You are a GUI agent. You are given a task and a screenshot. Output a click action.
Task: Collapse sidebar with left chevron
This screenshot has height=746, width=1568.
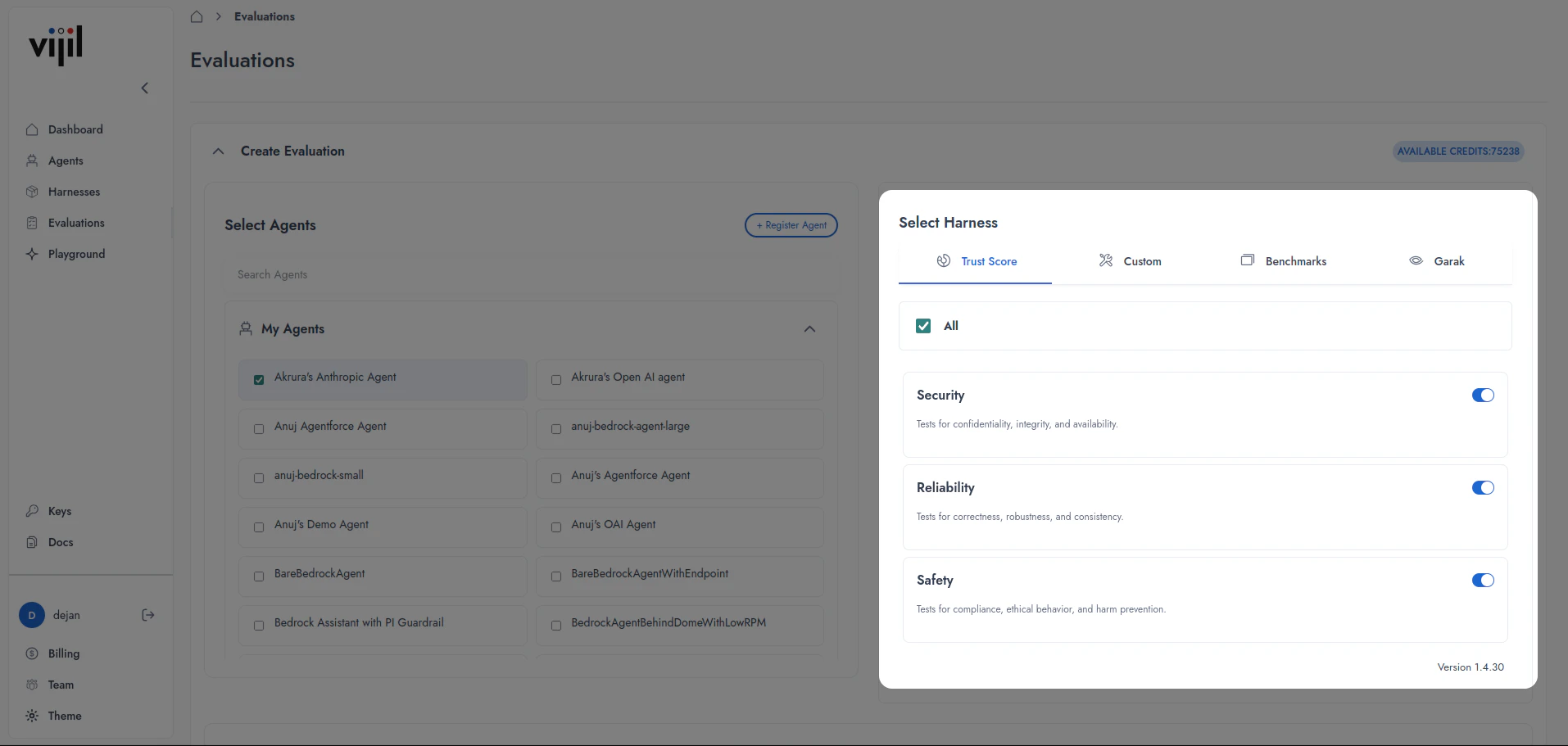144,88
